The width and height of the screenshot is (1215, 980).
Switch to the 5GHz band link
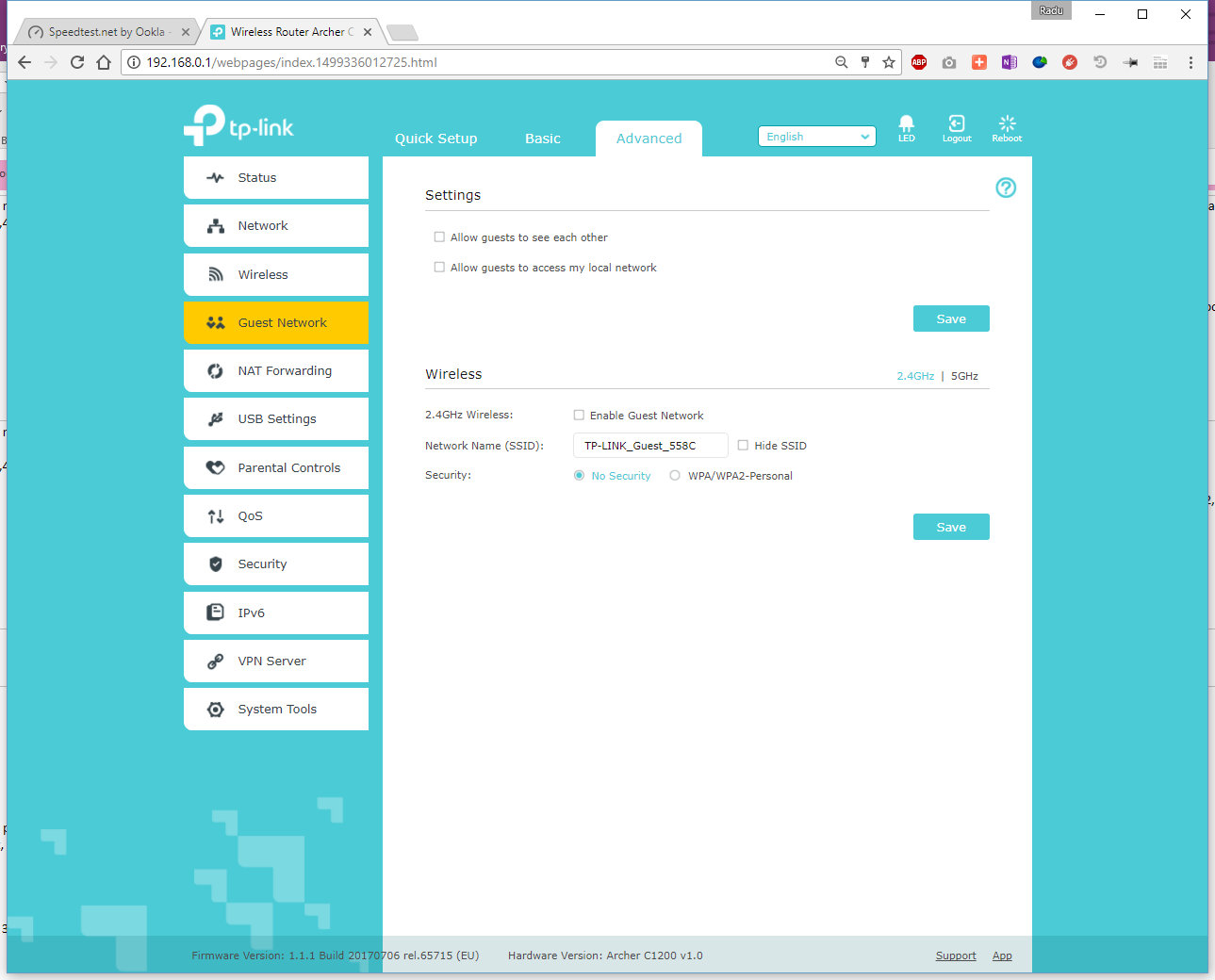point(964,376)
